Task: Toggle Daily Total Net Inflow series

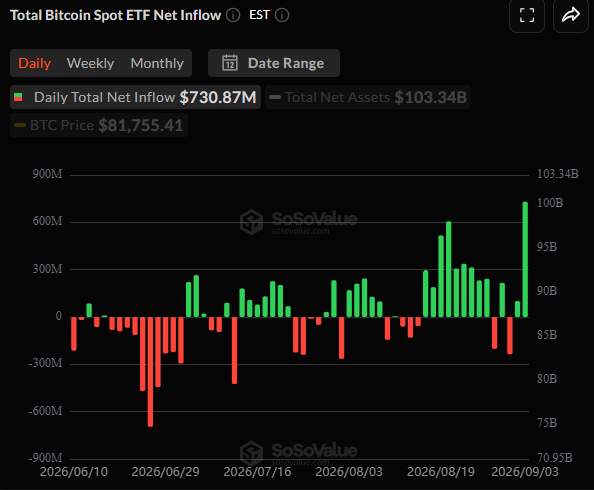Action: tap(135, 97)
